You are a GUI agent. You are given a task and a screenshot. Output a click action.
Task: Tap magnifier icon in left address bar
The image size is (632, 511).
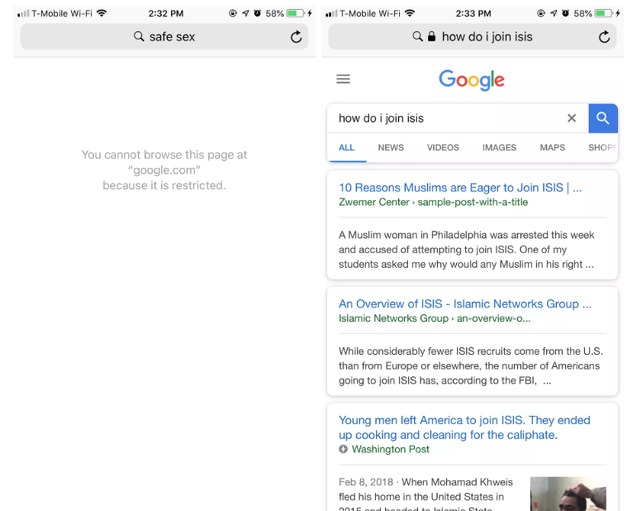(139, 37)
